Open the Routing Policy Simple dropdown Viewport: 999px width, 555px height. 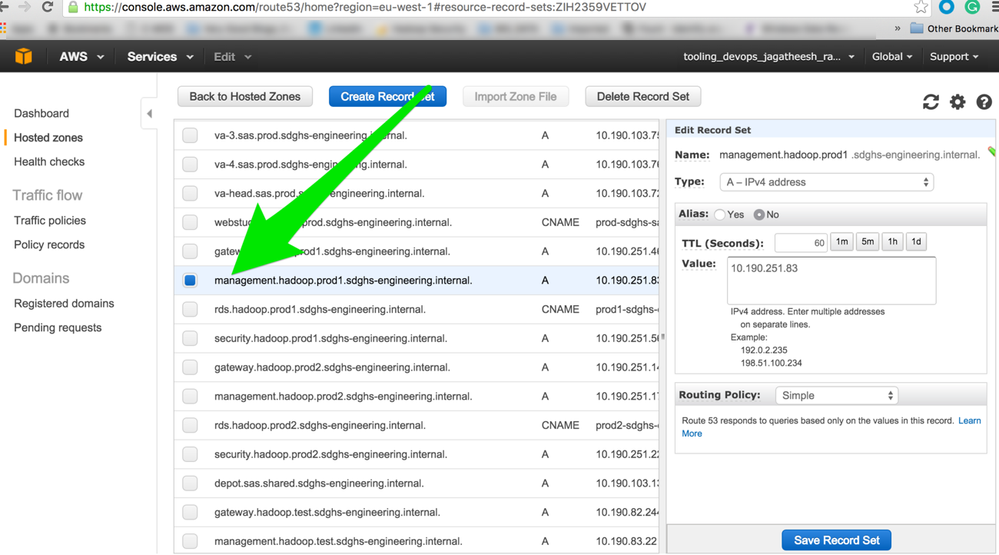(836, 396)
